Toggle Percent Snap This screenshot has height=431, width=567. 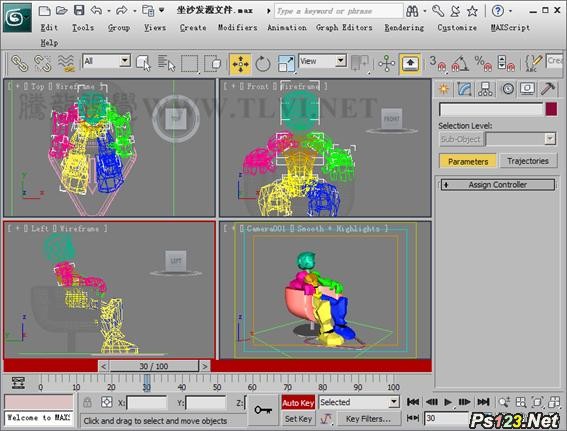coord(483,64)
